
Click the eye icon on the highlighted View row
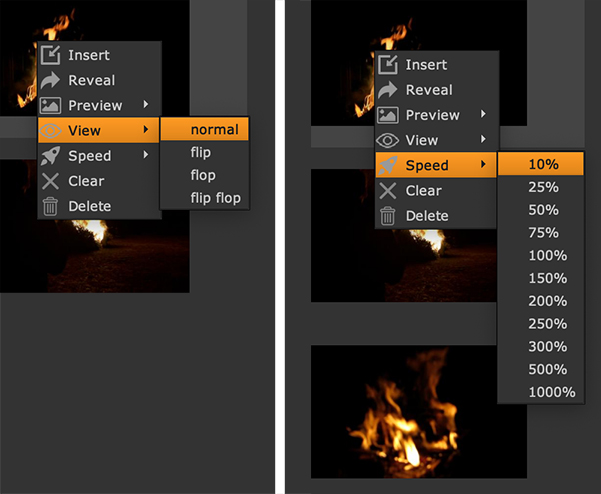click(x=50, y=130)
